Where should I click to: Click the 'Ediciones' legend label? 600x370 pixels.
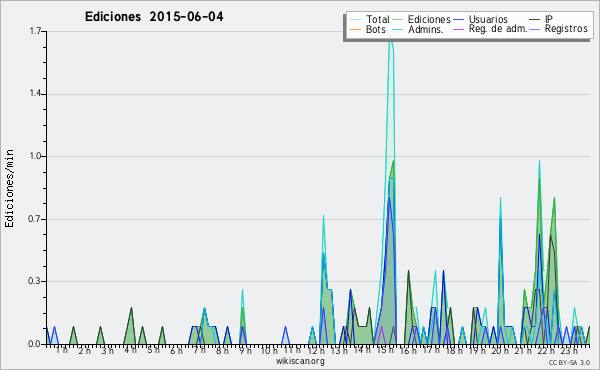click(429, 19)
